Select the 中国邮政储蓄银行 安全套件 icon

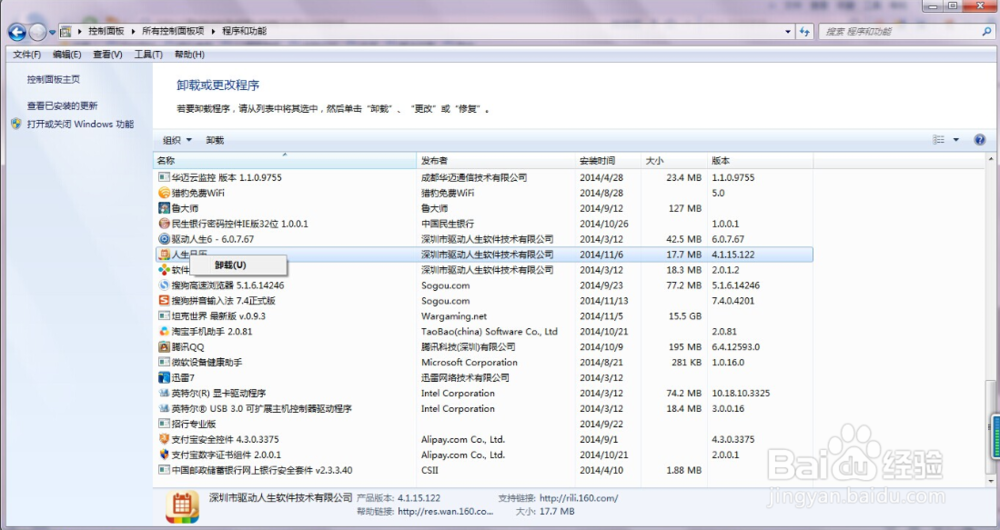[x=164, y=470]
